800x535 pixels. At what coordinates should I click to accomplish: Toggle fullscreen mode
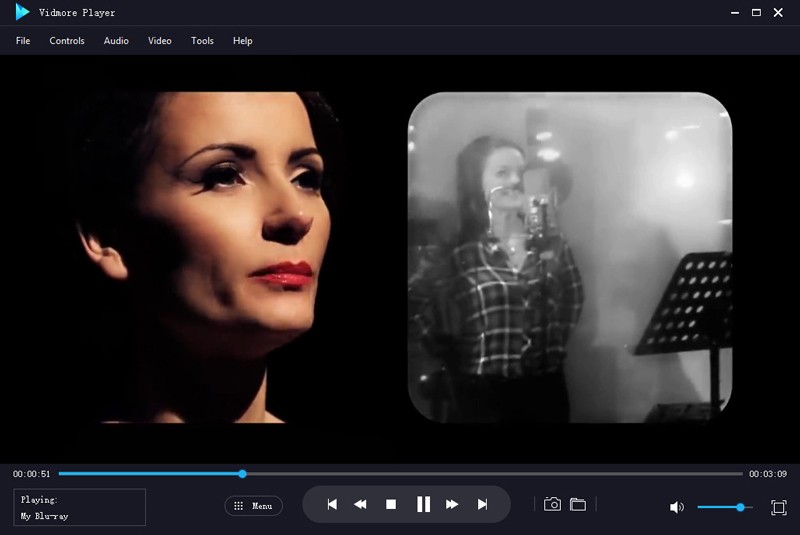778,508
